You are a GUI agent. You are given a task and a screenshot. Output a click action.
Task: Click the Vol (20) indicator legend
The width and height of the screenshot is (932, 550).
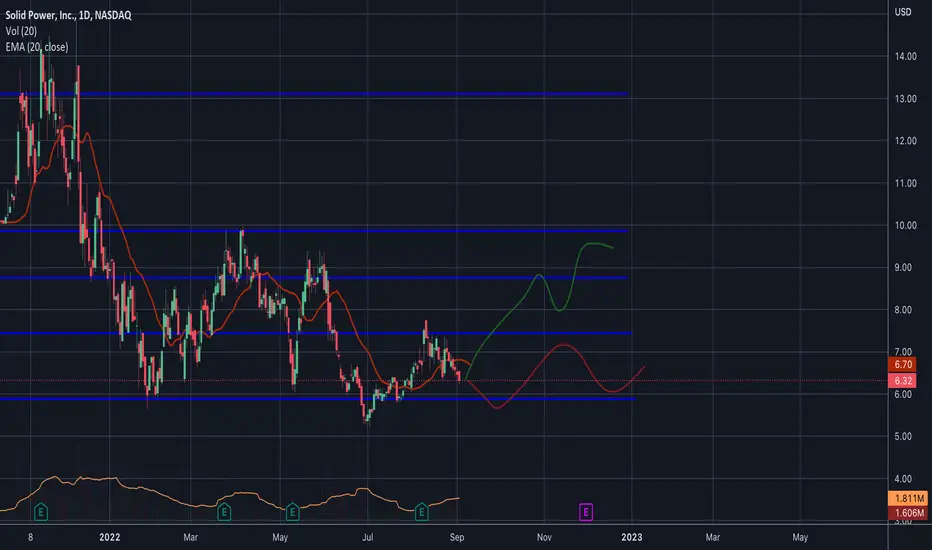point(21,31)
